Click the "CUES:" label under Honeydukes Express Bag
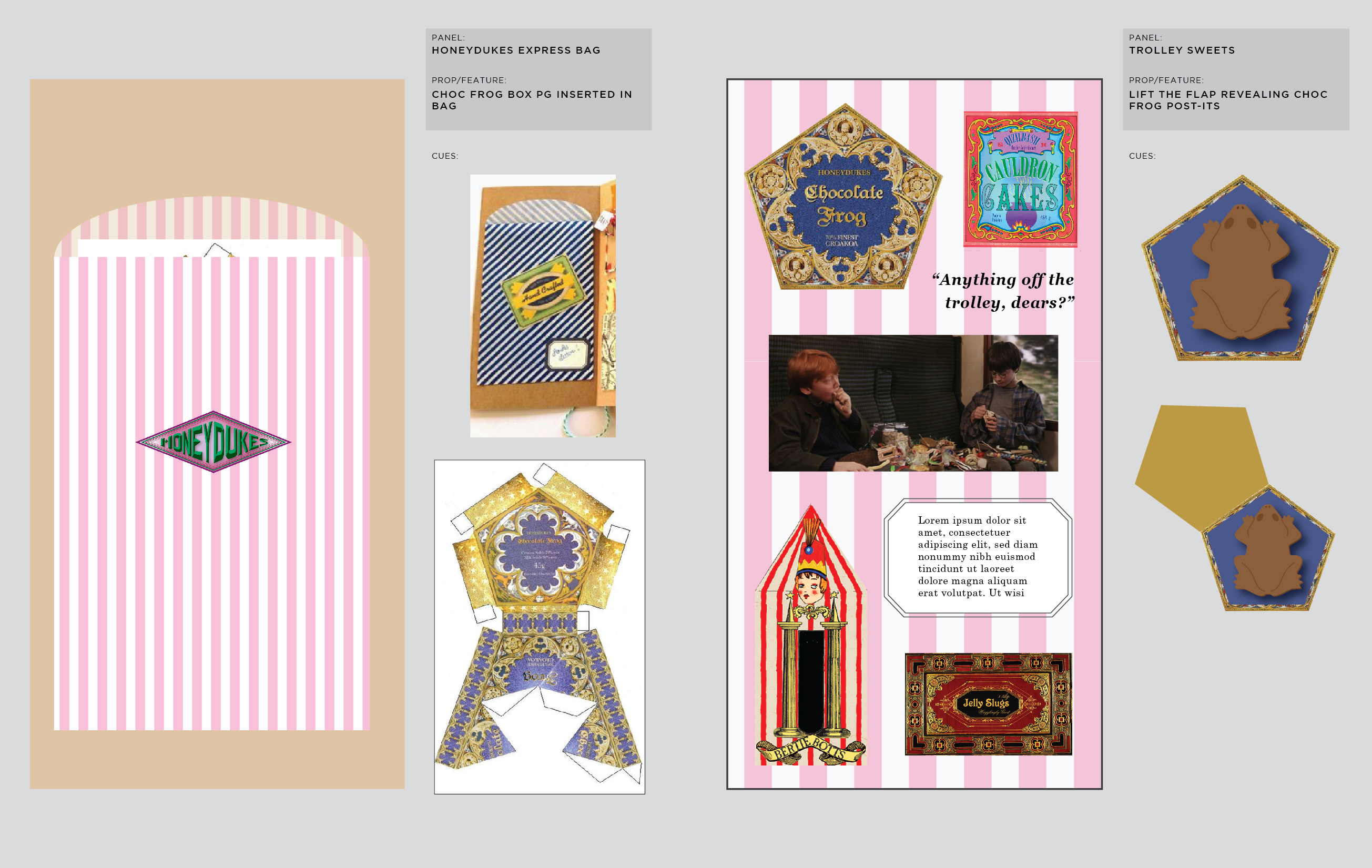The height and width of the screenshot is (868, 1372). (x=445, y=156)
